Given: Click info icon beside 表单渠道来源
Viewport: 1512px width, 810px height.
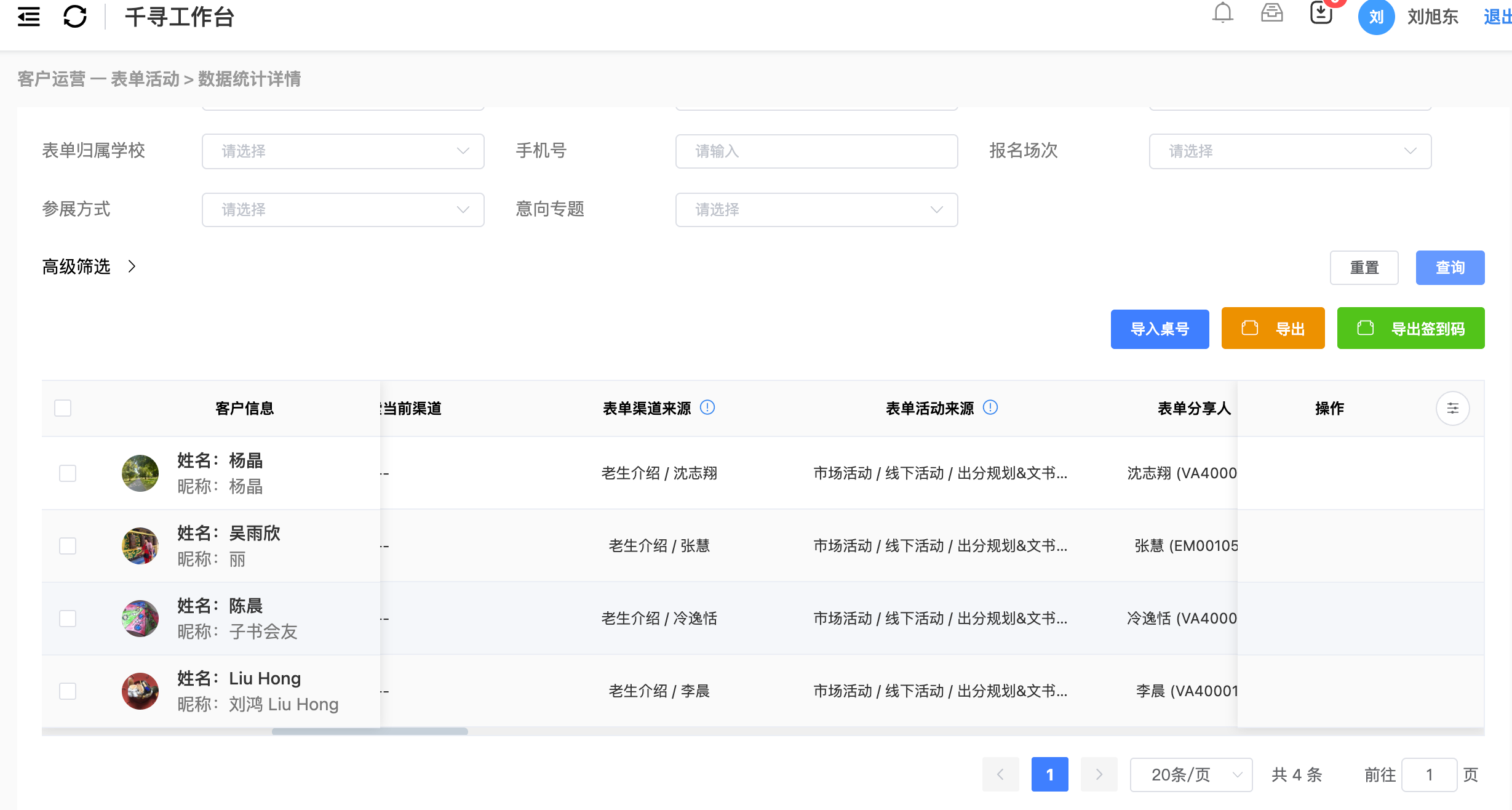Looking at the screenshot, I should [x=707, y=407].
